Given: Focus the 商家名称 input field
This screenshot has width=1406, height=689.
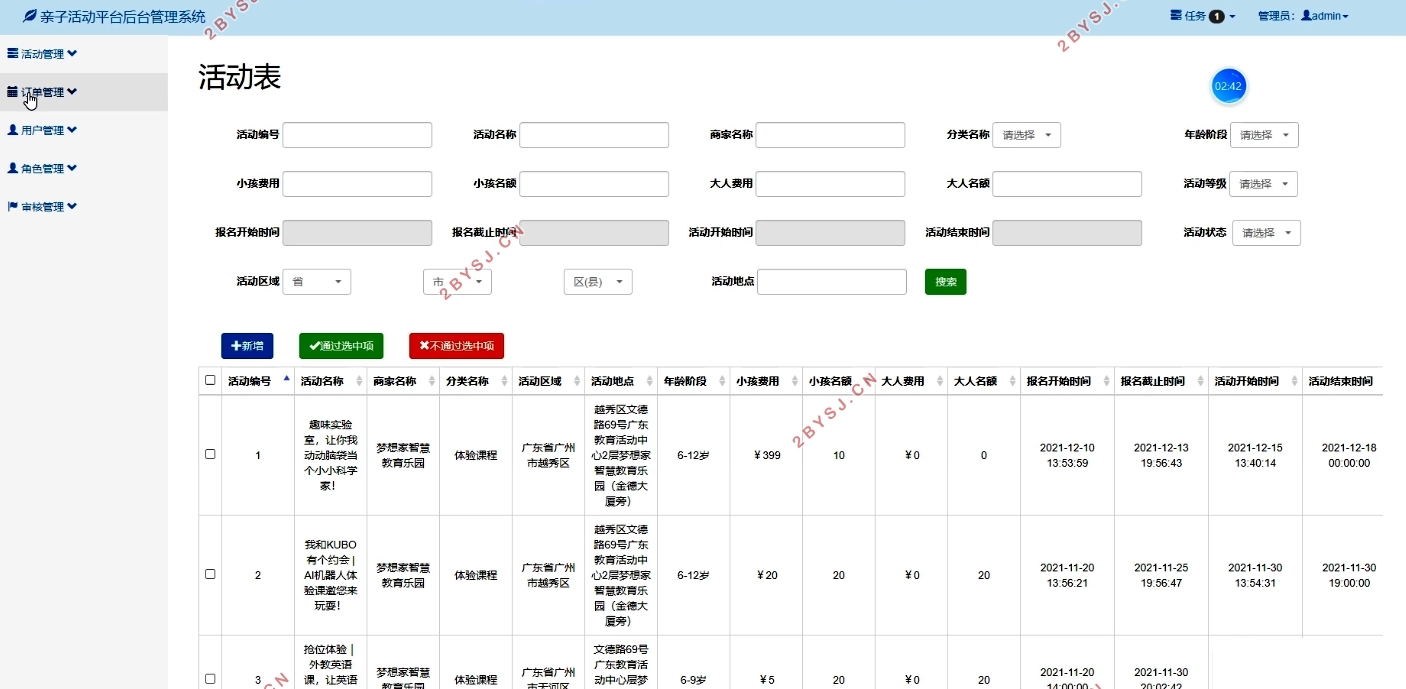Looking at the screenshot, I should coord(830,135).
